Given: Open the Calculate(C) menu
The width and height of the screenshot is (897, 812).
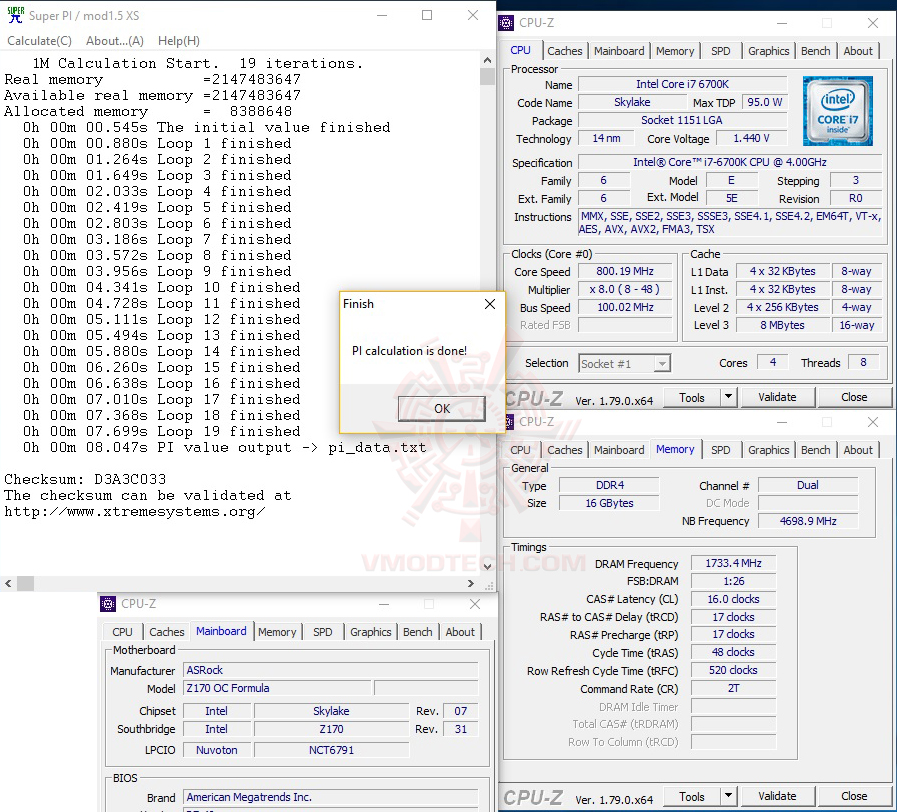Looking at the screenshot, I should pyautogui.click(x=39, y=41).
